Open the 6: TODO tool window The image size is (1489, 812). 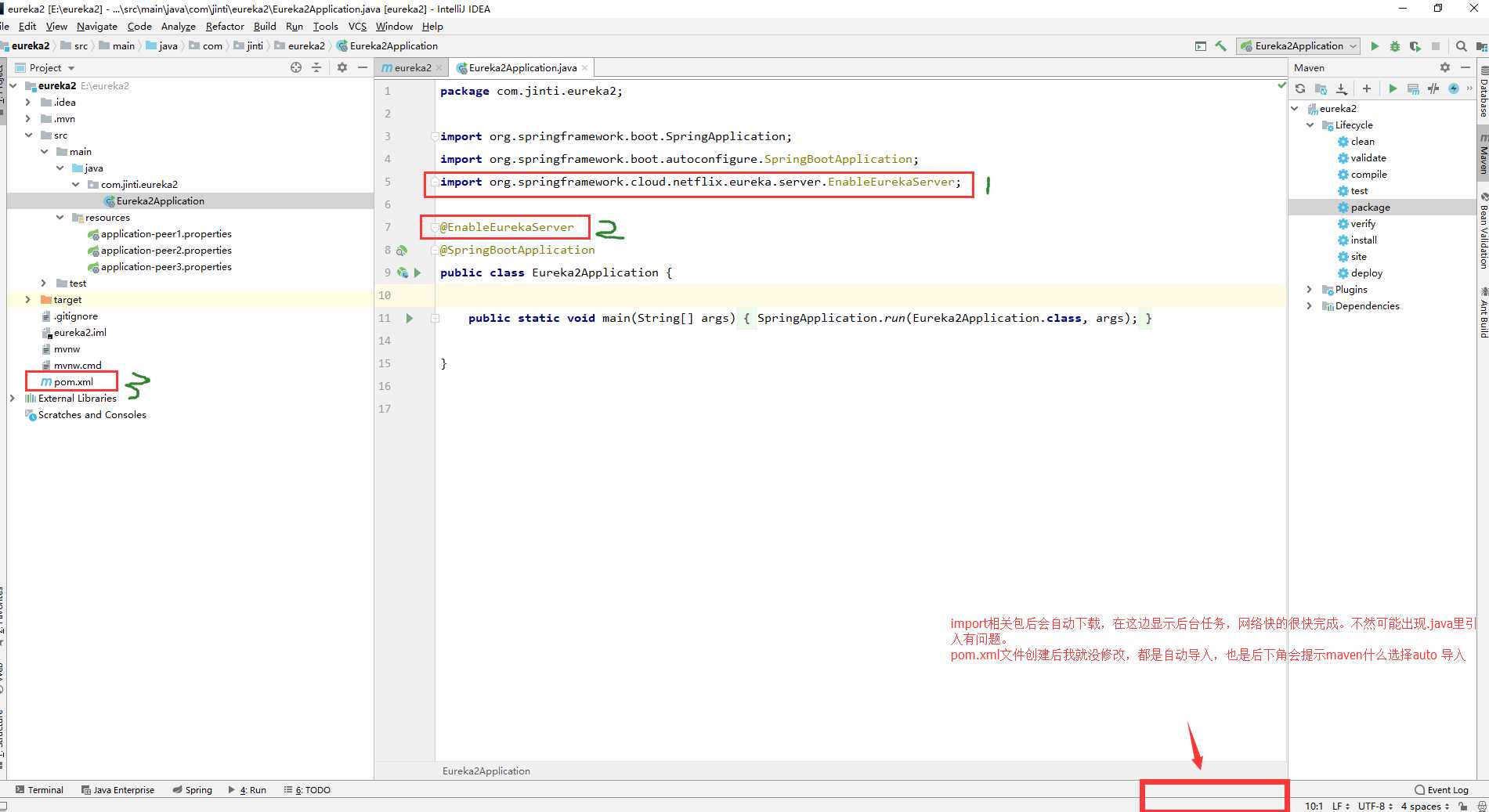(x=307, y=789)
